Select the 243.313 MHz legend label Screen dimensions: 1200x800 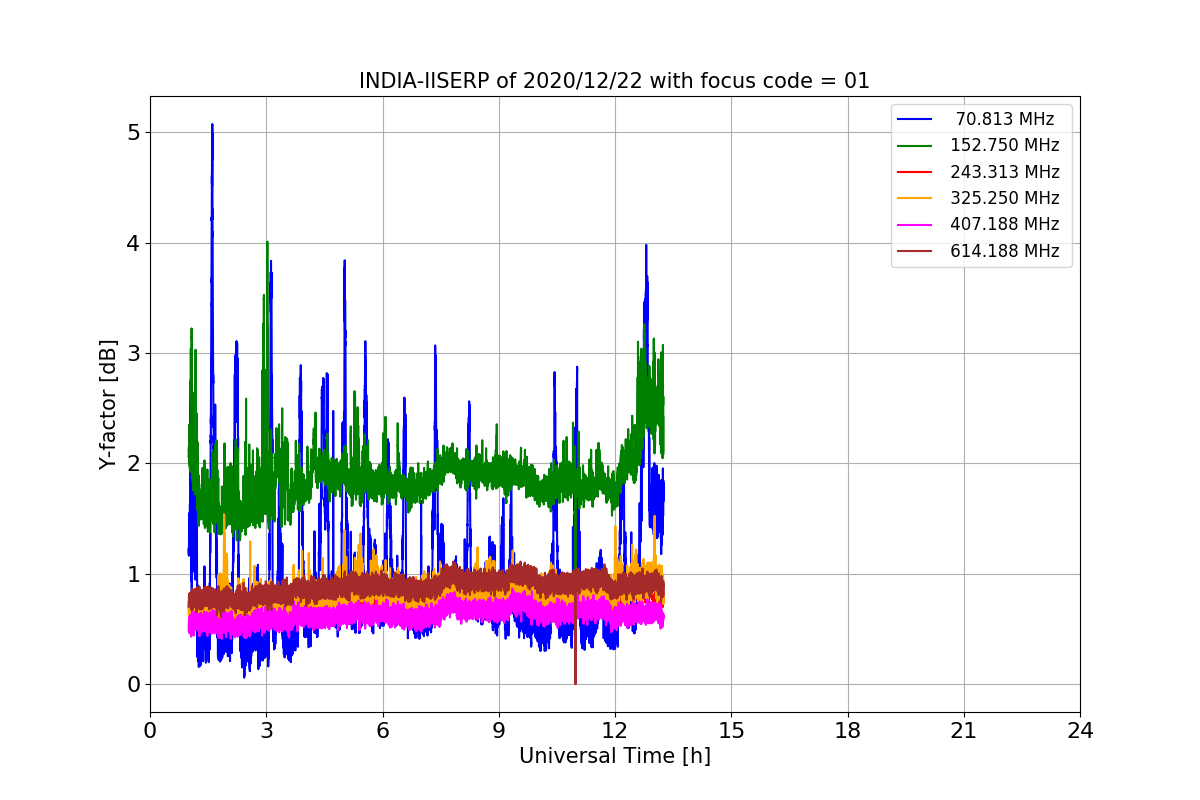[x=1004, y=172]
